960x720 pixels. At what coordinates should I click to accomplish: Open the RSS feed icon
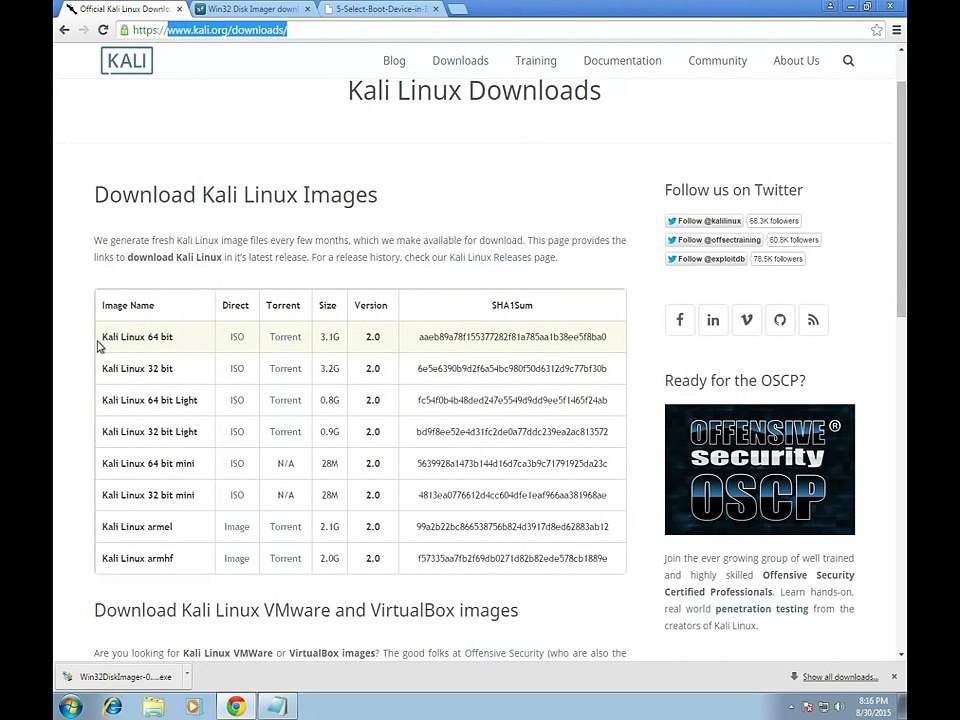pos(813,320)
